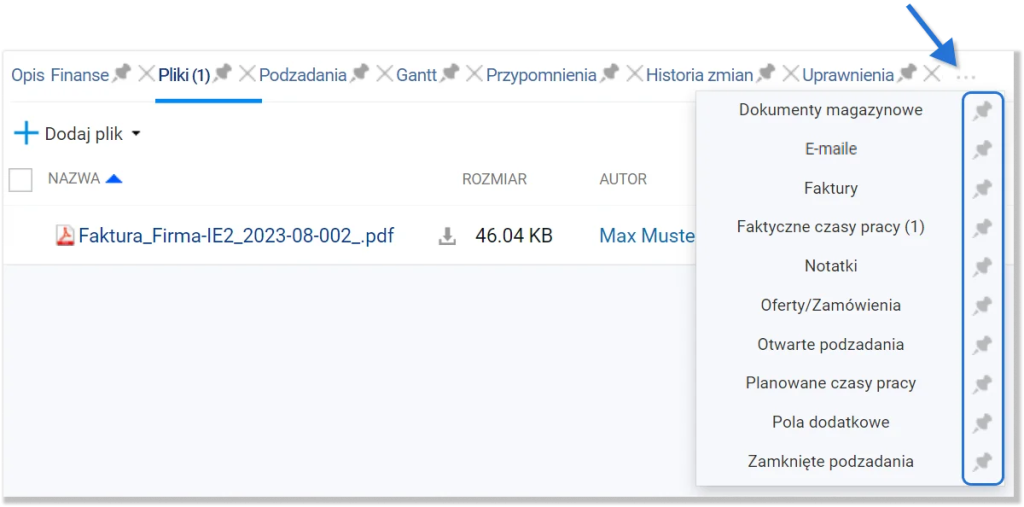Pin the Notatki entry to tabs
The width and height of the screenshot is (1024, 507).
pos(982,267)
